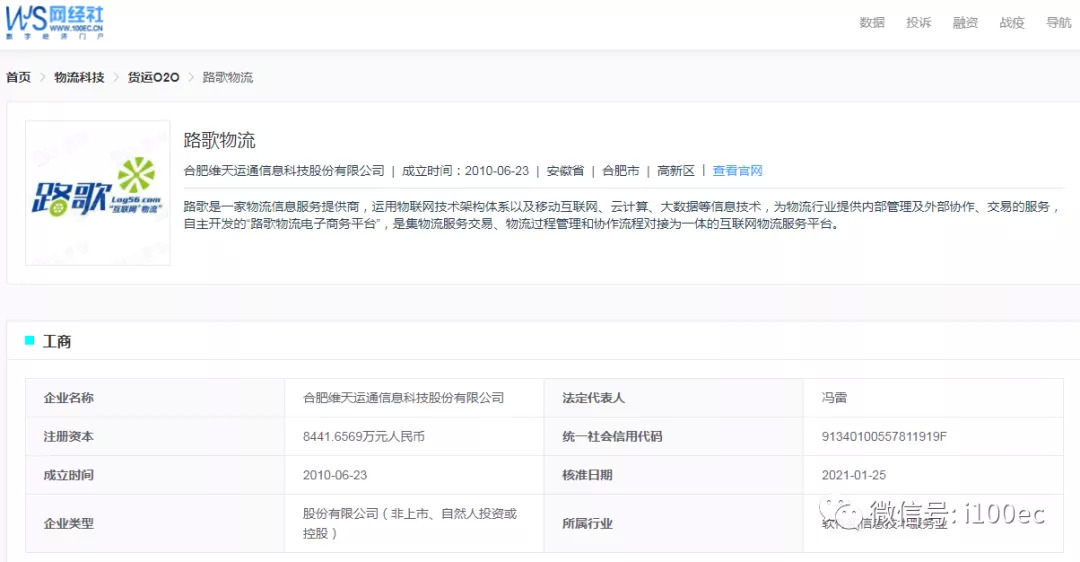Click the WeChat icon in the watermark

tap(848, 515)
